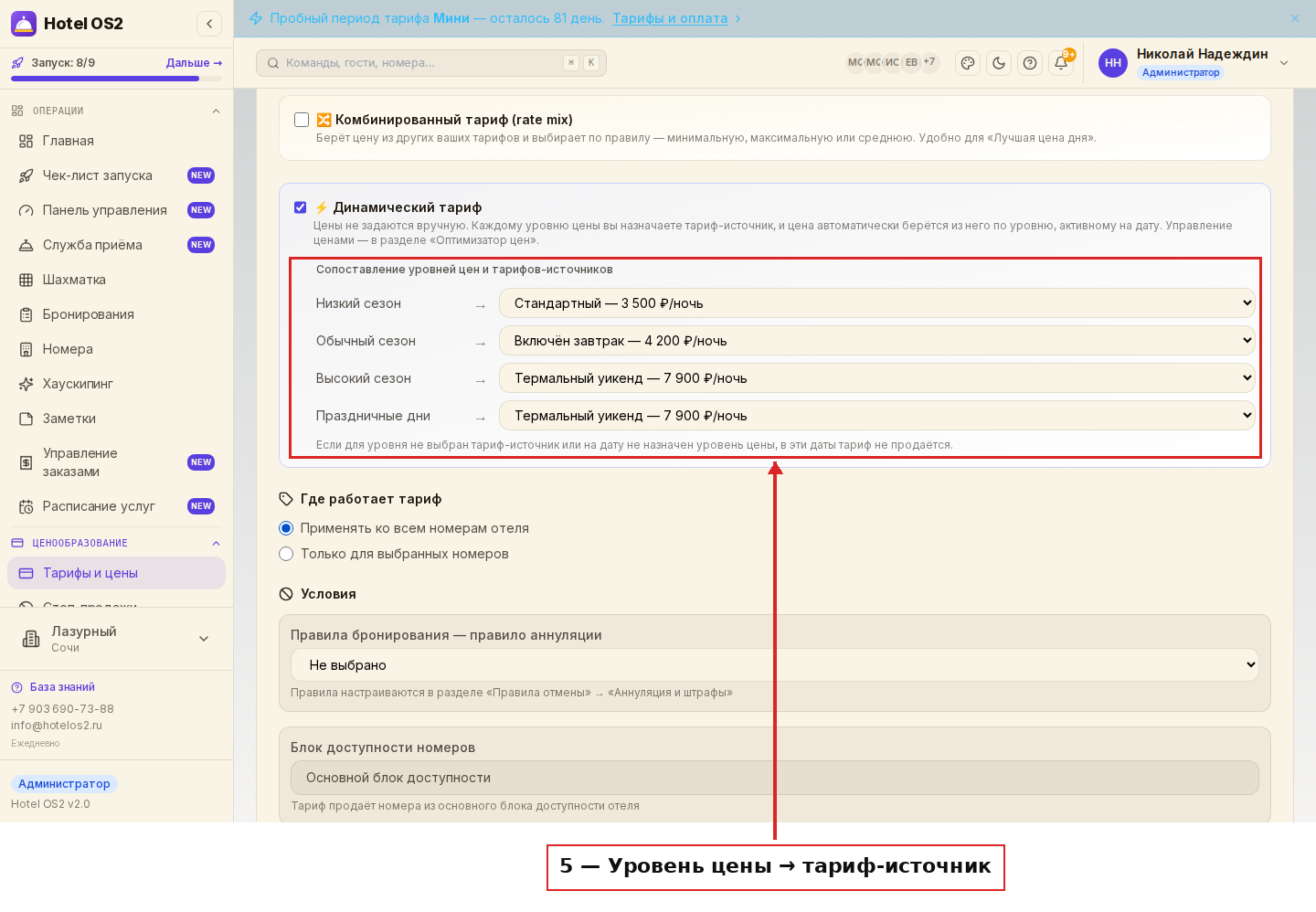
Task: Click Дальше in launch progress
Action: pyautogui.click(x=194, y=63)
